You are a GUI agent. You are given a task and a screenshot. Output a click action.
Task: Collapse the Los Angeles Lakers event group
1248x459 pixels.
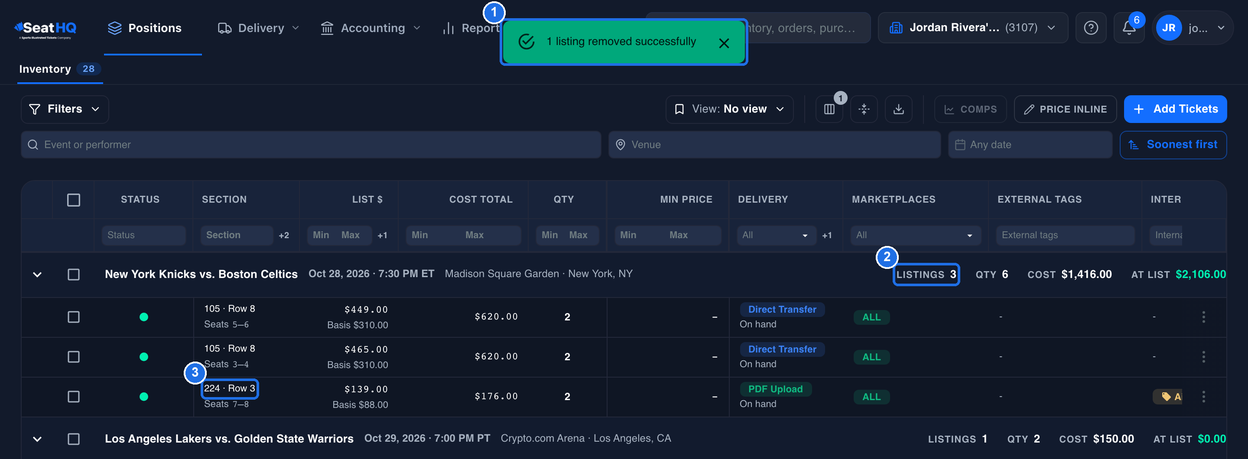coord(37,439)
